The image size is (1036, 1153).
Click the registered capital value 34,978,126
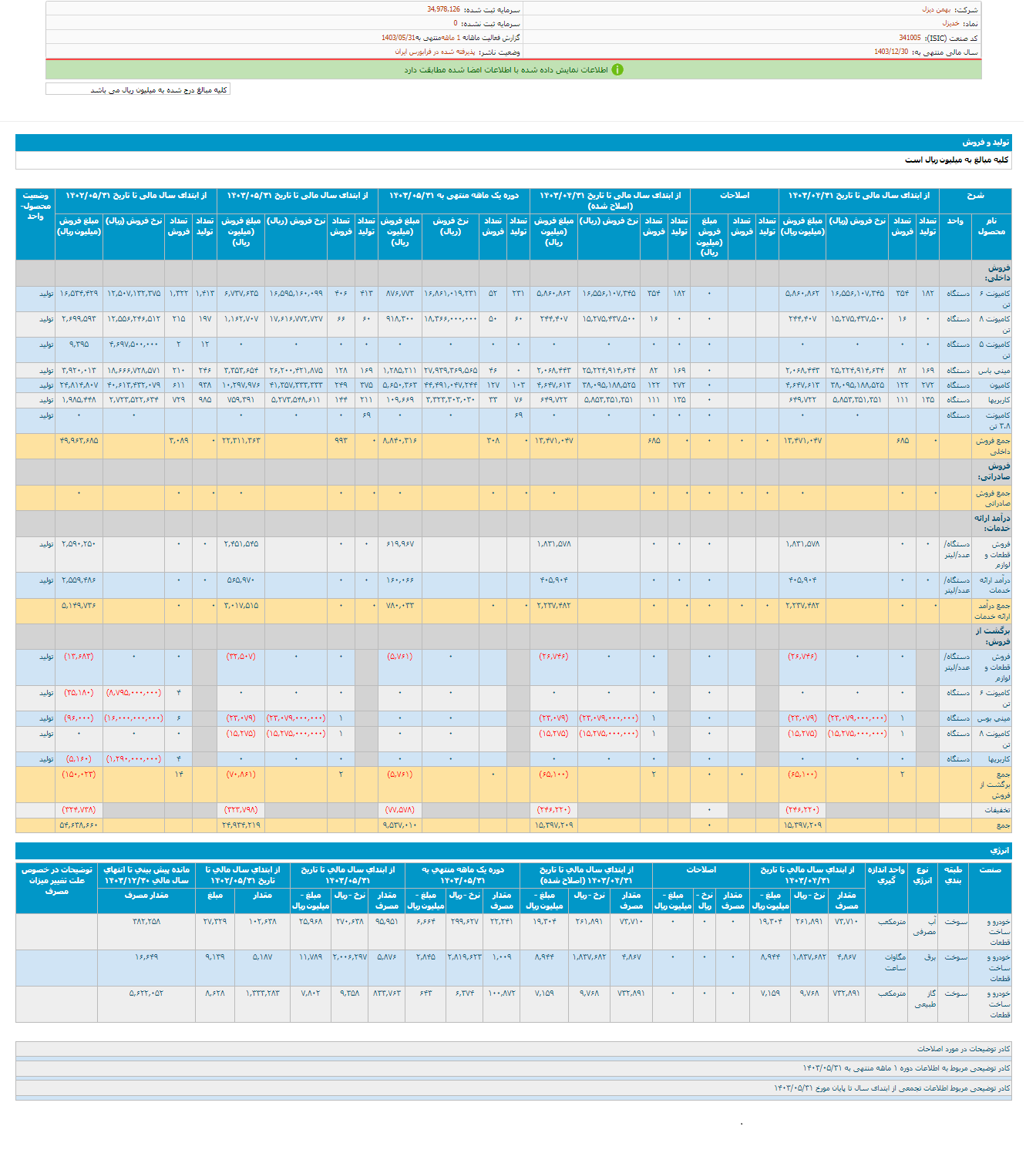[x=443, y=10]
